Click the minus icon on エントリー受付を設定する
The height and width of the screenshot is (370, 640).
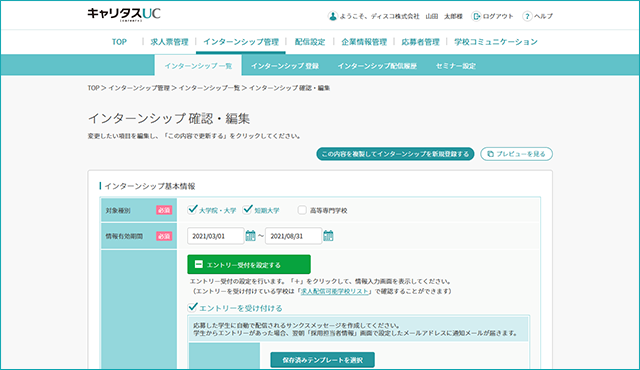[198, 264]
